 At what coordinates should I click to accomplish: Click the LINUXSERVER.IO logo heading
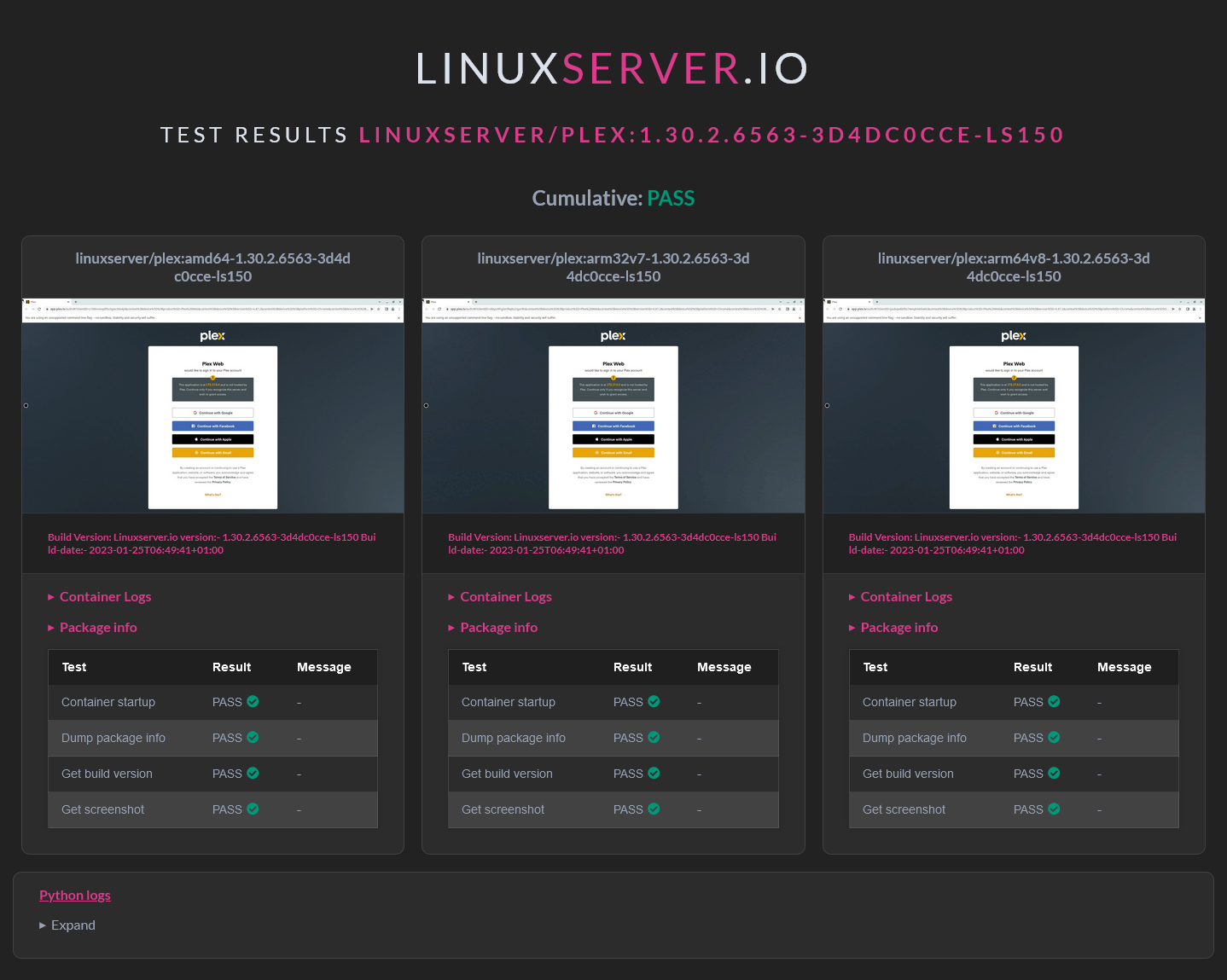click(613, 68)
